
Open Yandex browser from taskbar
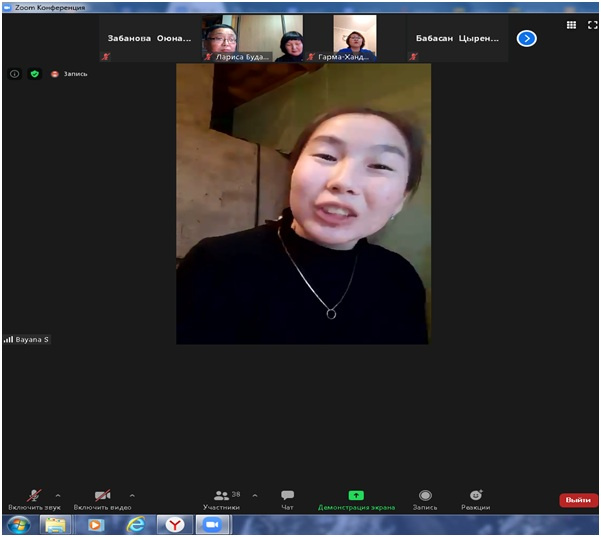click(x=174, y=524)
